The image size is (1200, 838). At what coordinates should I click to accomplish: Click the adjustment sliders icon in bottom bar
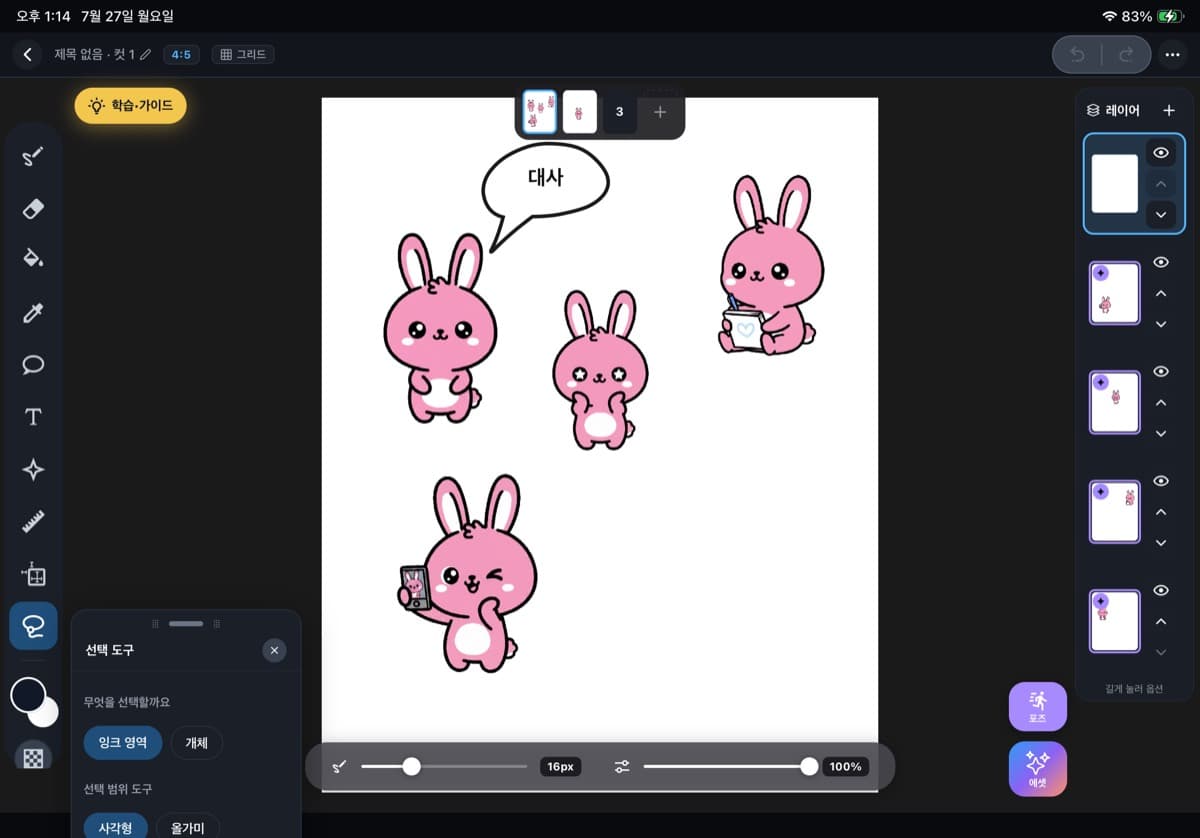click(x=622, y=767)
